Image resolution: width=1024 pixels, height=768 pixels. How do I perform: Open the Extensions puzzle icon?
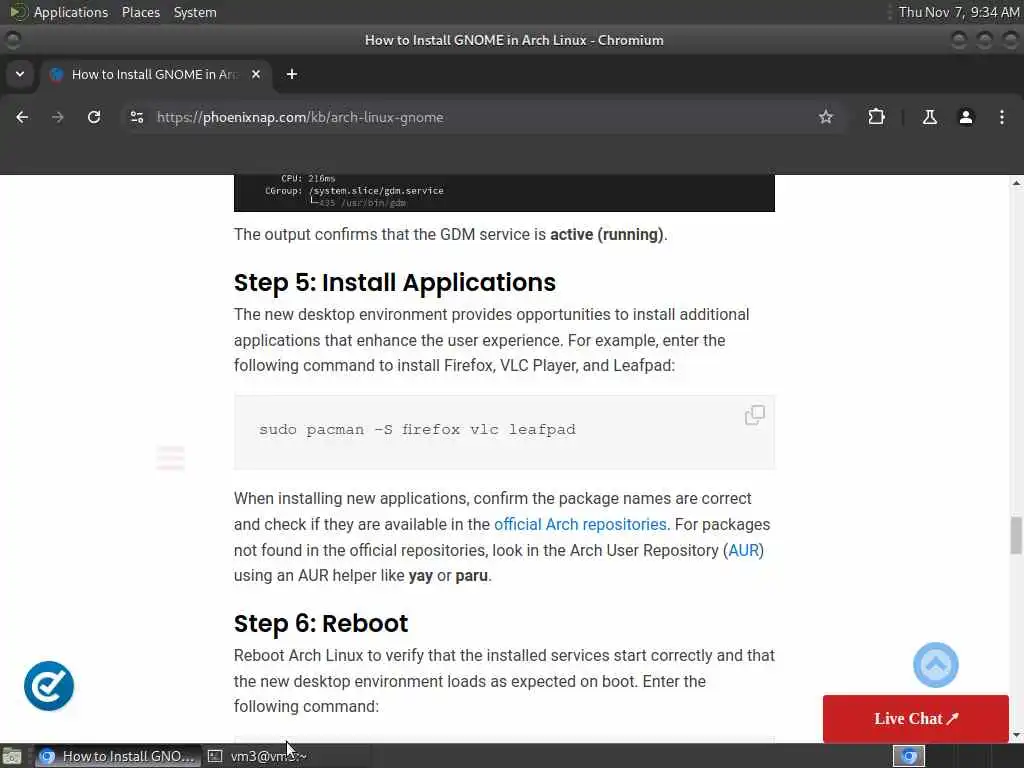click(x=876, y=117)
